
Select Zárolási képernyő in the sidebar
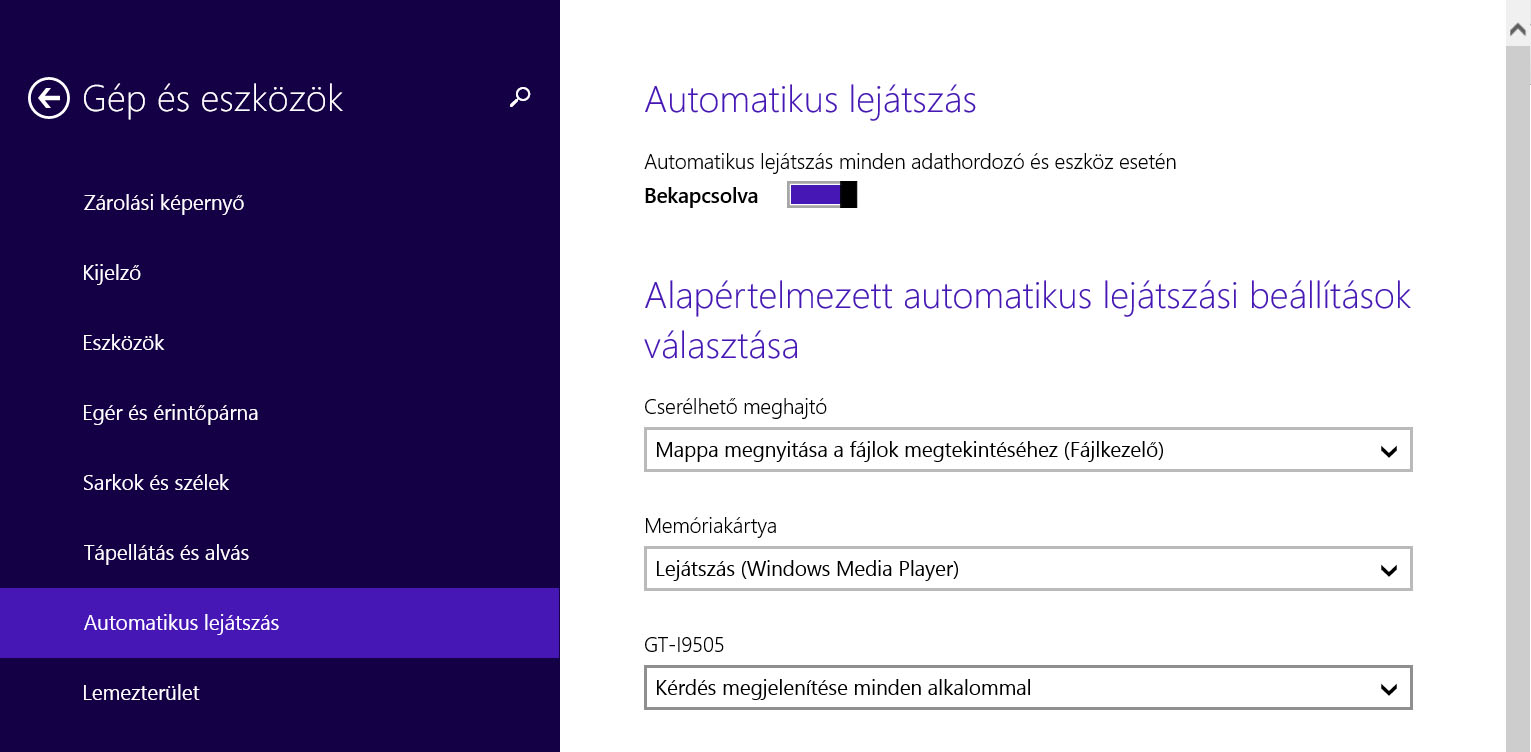[163, 203]
